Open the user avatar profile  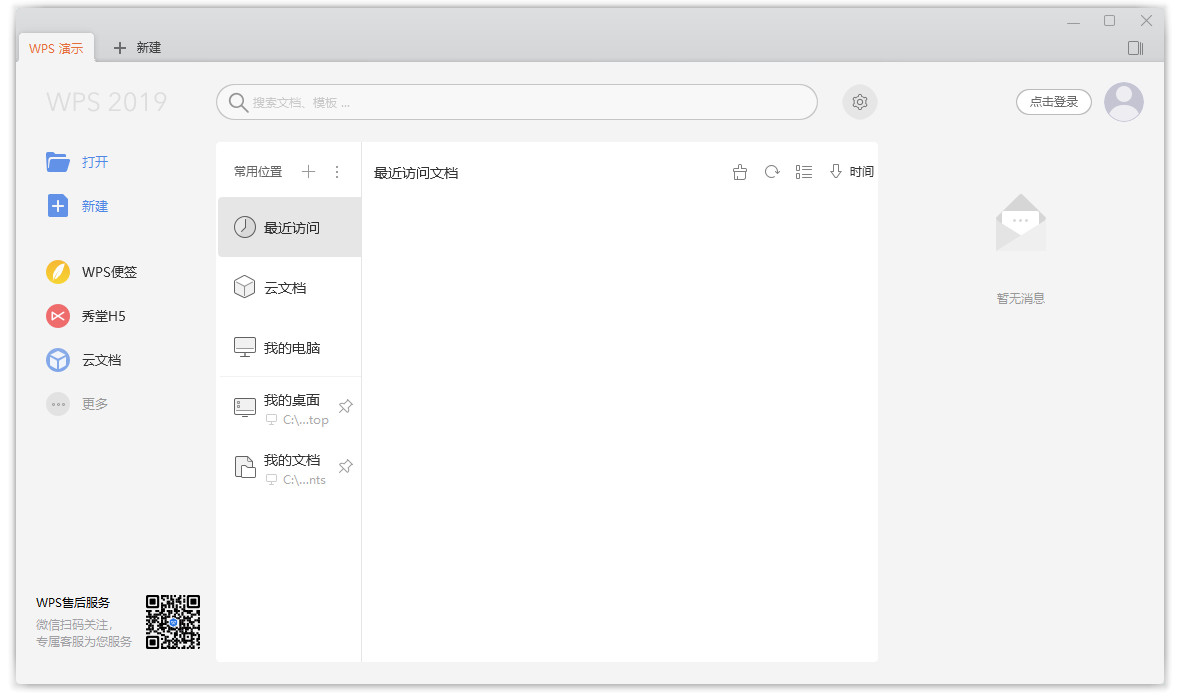coord(1123,102)
